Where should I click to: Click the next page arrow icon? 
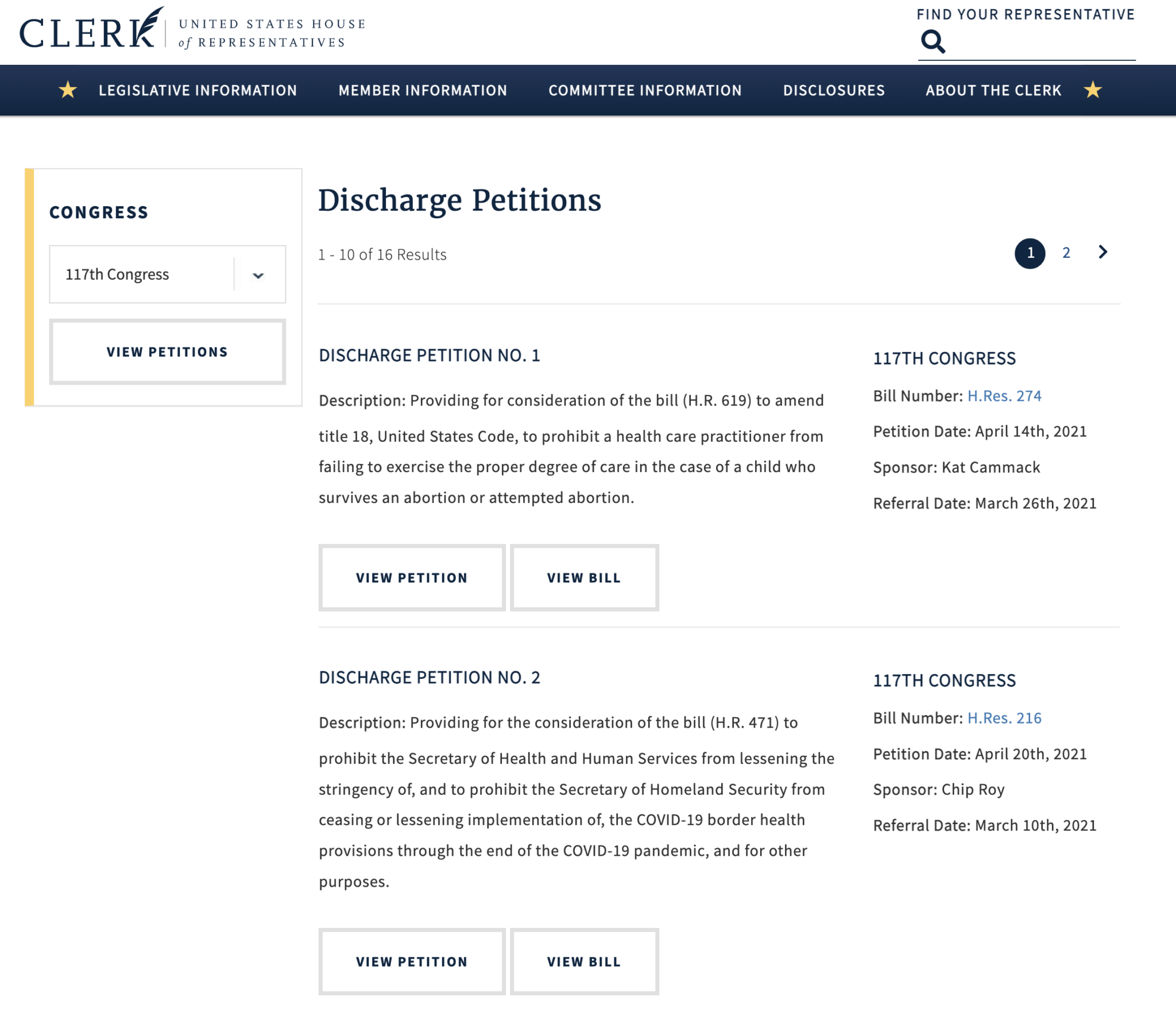(1102, 252)
